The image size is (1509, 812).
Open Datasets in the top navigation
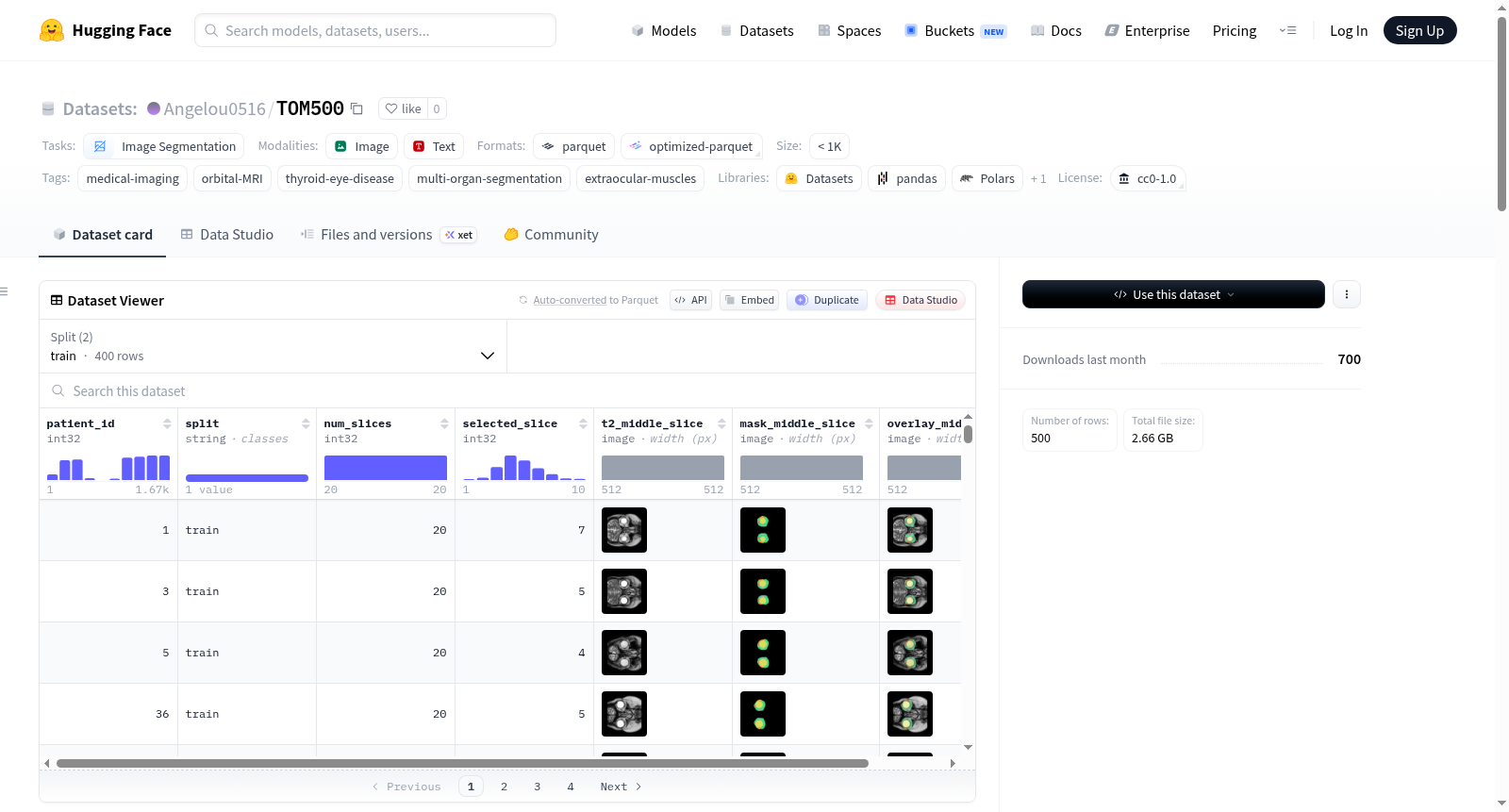pyautogui.click(x=757, y=31)
